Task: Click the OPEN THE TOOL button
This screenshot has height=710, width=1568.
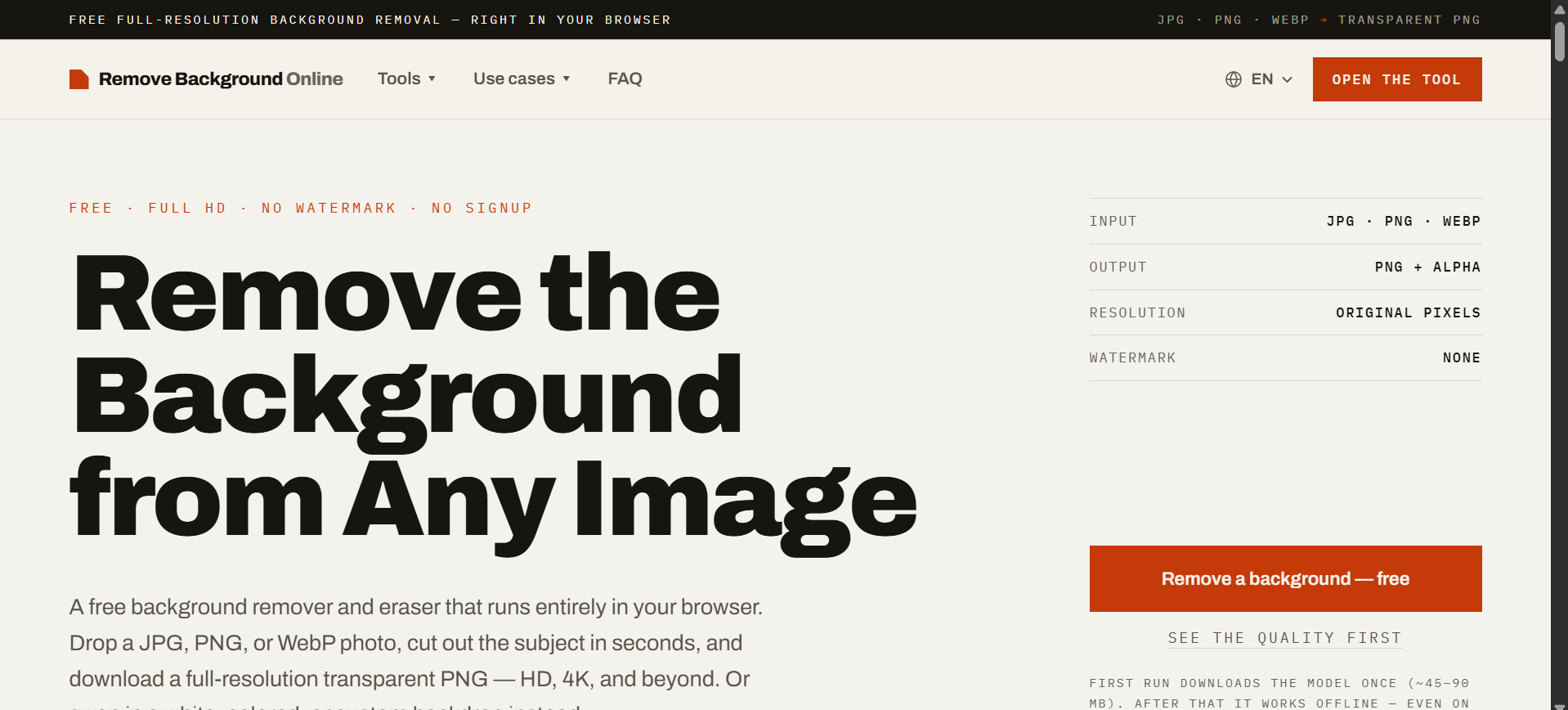Action: [1397, 79]
